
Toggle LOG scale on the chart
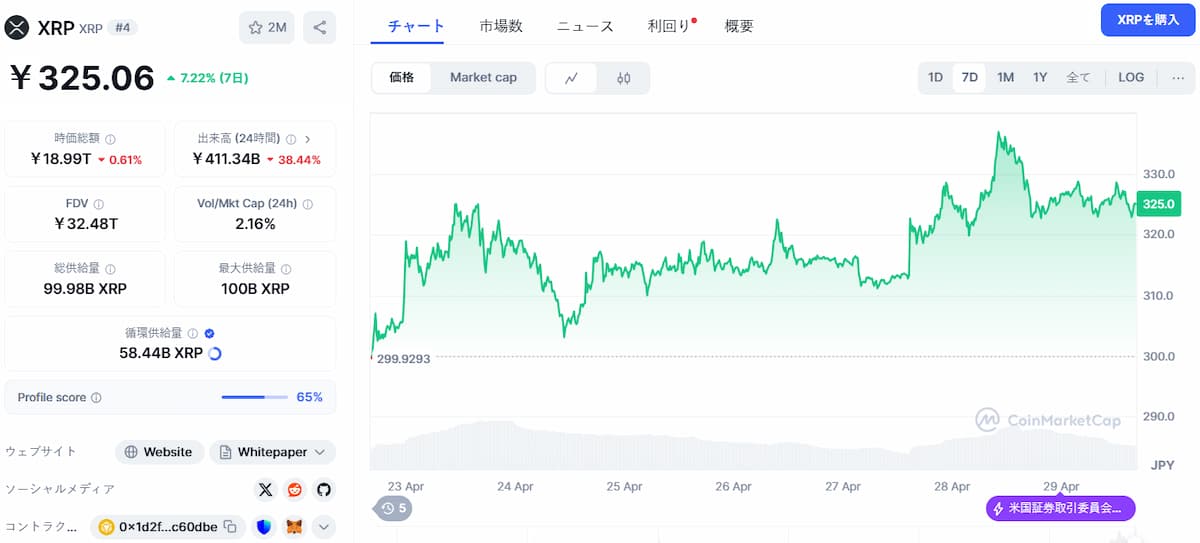pyautogui.click(x=1131, y=78)
